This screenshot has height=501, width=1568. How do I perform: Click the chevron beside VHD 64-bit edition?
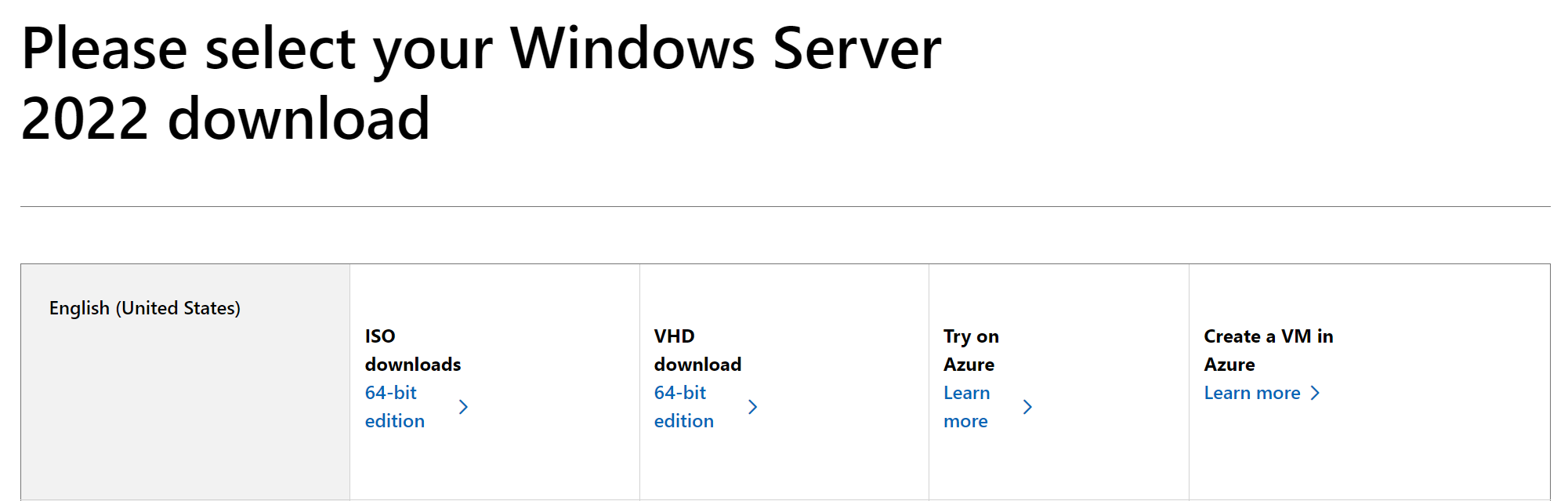point(752,407)
